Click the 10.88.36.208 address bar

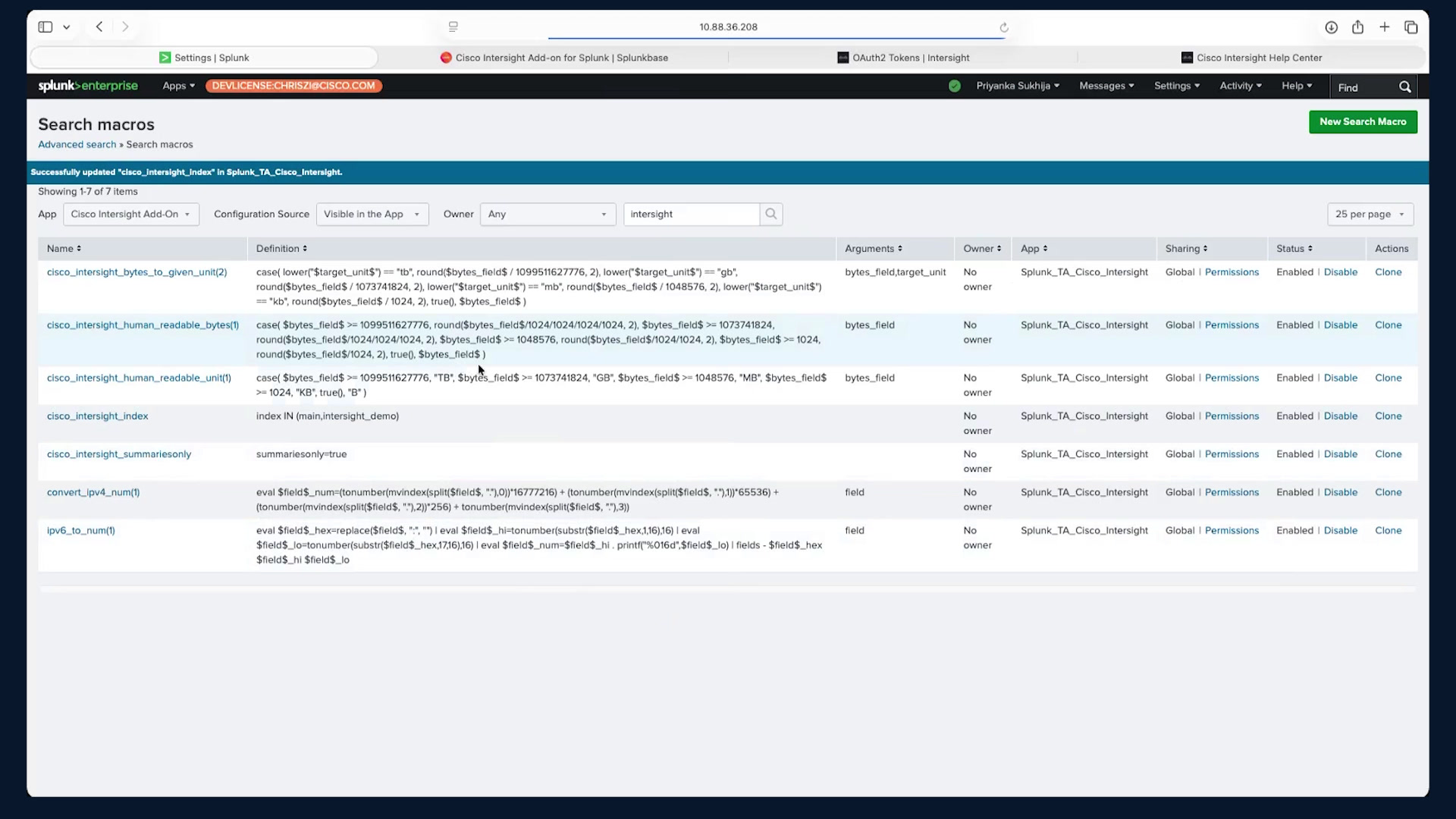[x=728, y=27]
